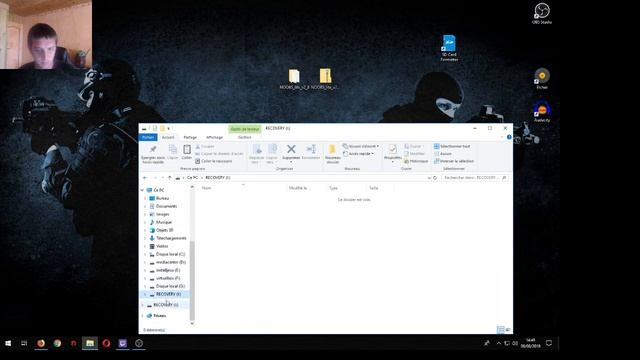This screenshot has height=360, width=640.
Task: Select the SD Card Formatter desktop shortcut
Action: pyautogui.click(x=449, y=48)
